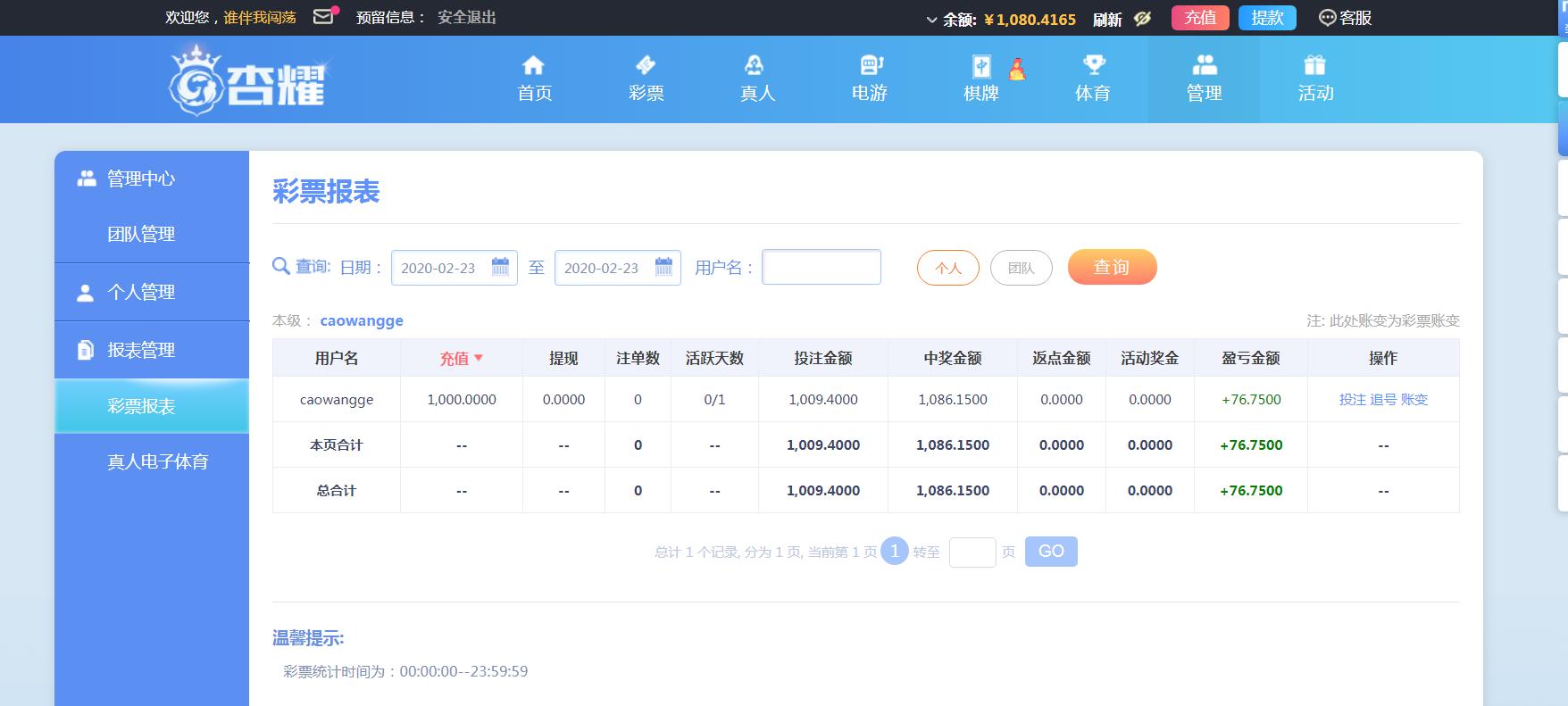Click the 总合计 row label
Screen dimensions: 1568x706
(x=337, y=491)
